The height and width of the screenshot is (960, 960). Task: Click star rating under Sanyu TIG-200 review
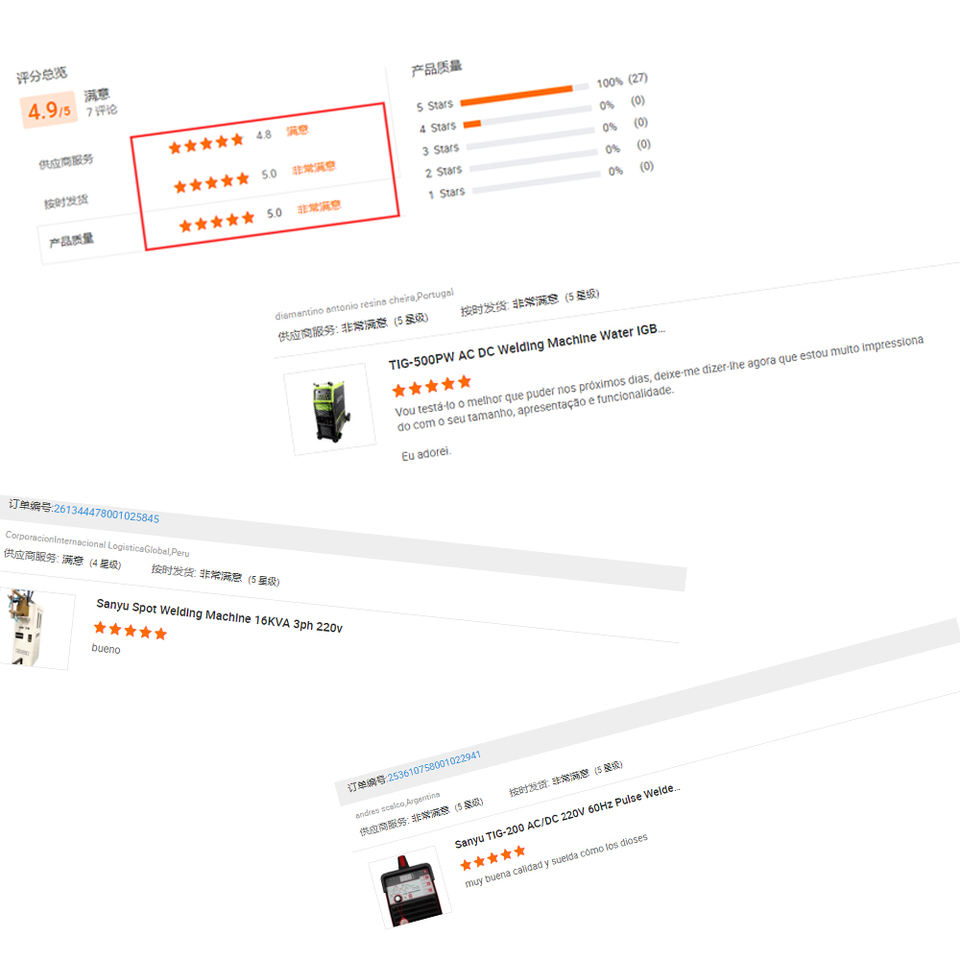(493, 858)
